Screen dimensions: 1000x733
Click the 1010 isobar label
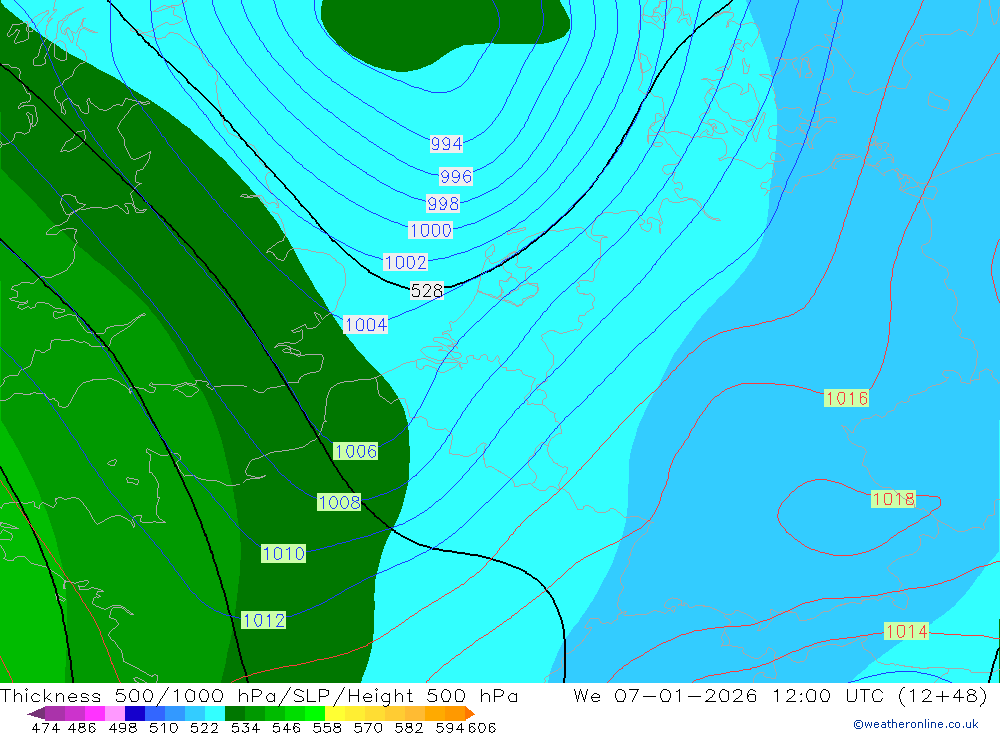[x=284, y=554]
